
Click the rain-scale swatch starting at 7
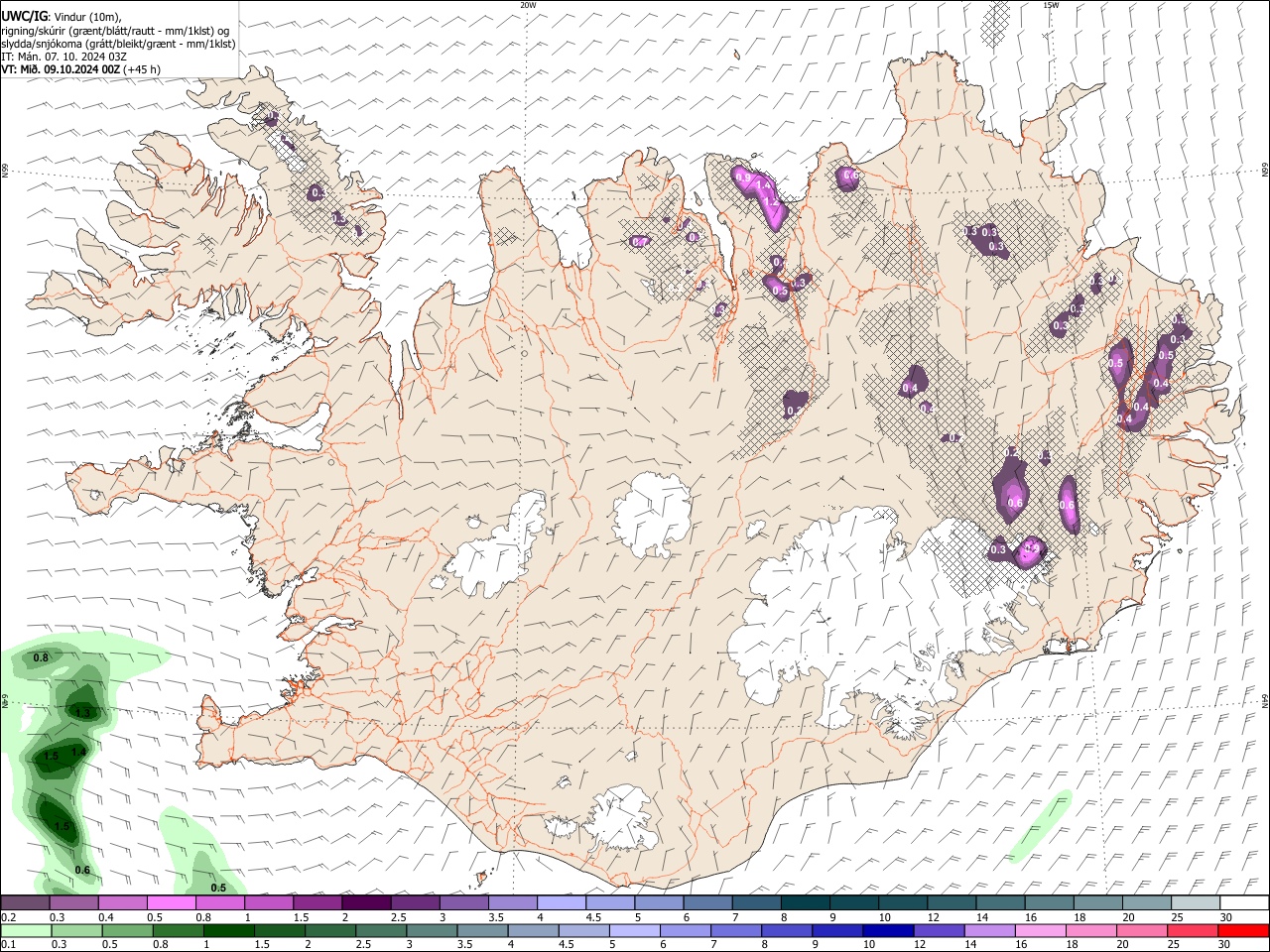[736, 930]
